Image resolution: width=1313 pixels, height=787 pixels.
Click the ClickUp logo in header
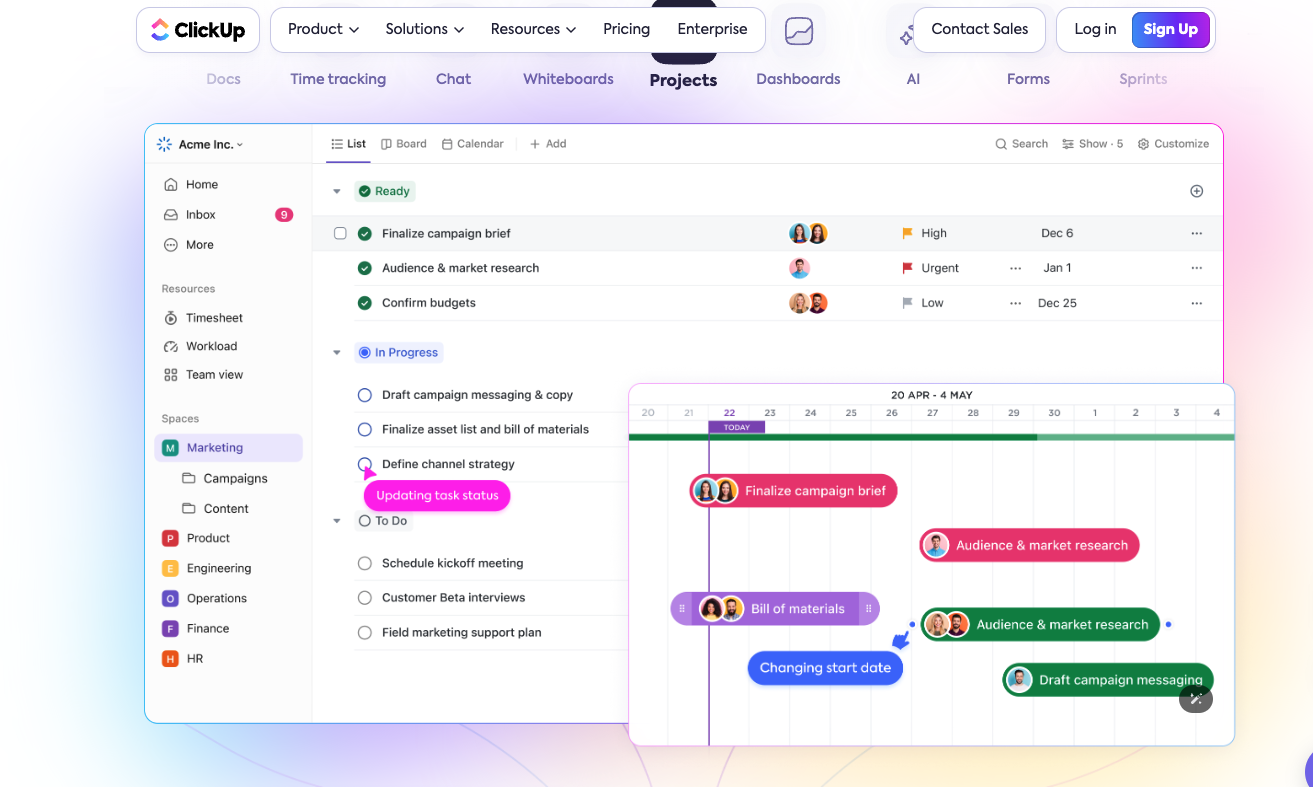pos(198,30)
